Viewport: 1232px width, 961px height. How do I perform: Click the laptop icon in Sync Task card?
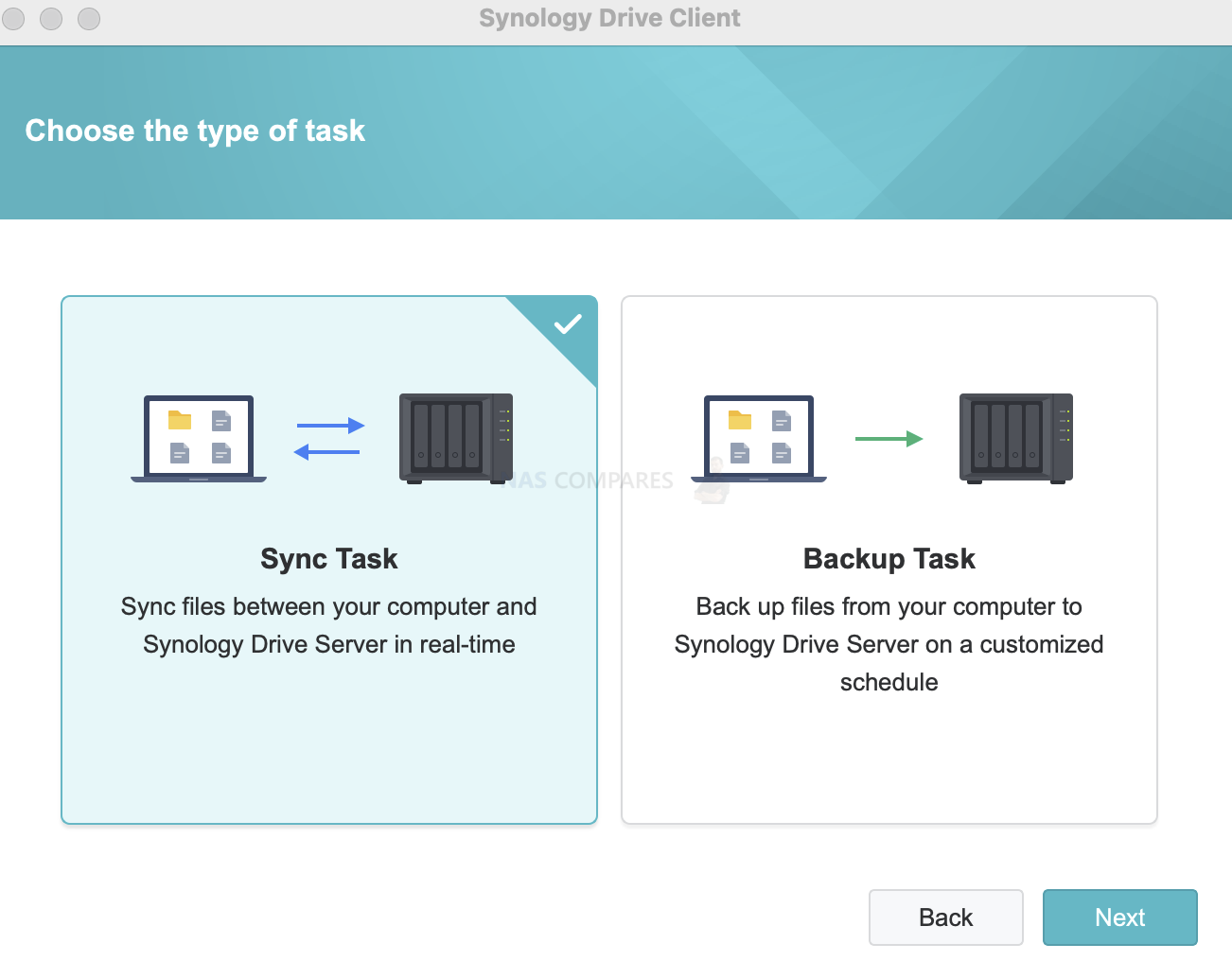point(199,439)
